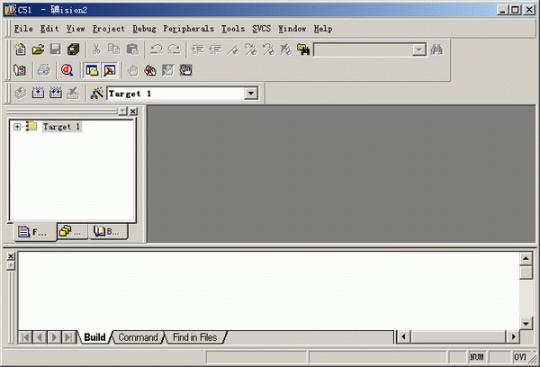This screenshot has height=367, width=540.
Task: Click the binoculars Find icon
Action: click(436, 50)
